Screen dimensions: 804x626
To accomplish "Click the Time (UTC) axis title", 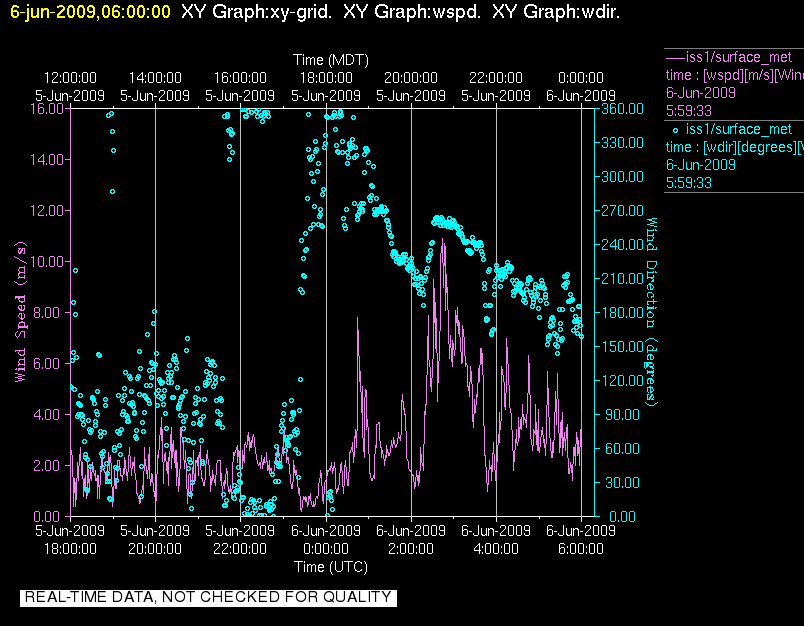I will click(329, 566).
